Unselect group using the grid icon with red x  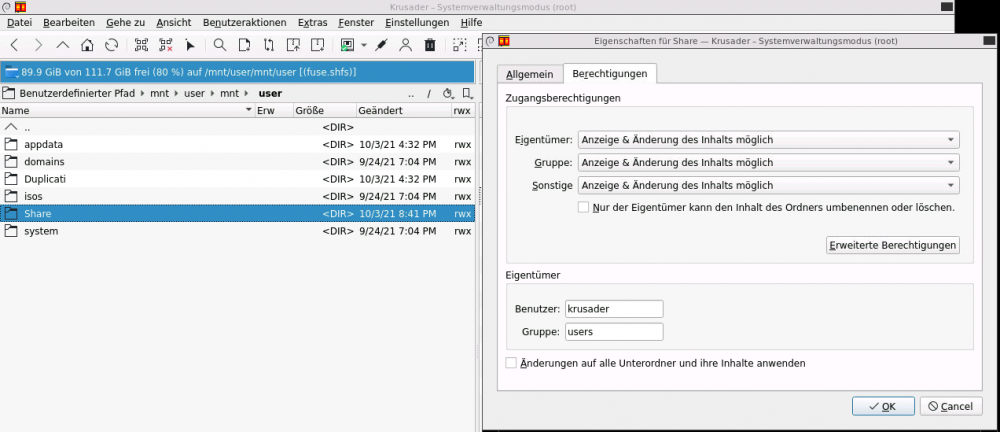click(166, 45)
